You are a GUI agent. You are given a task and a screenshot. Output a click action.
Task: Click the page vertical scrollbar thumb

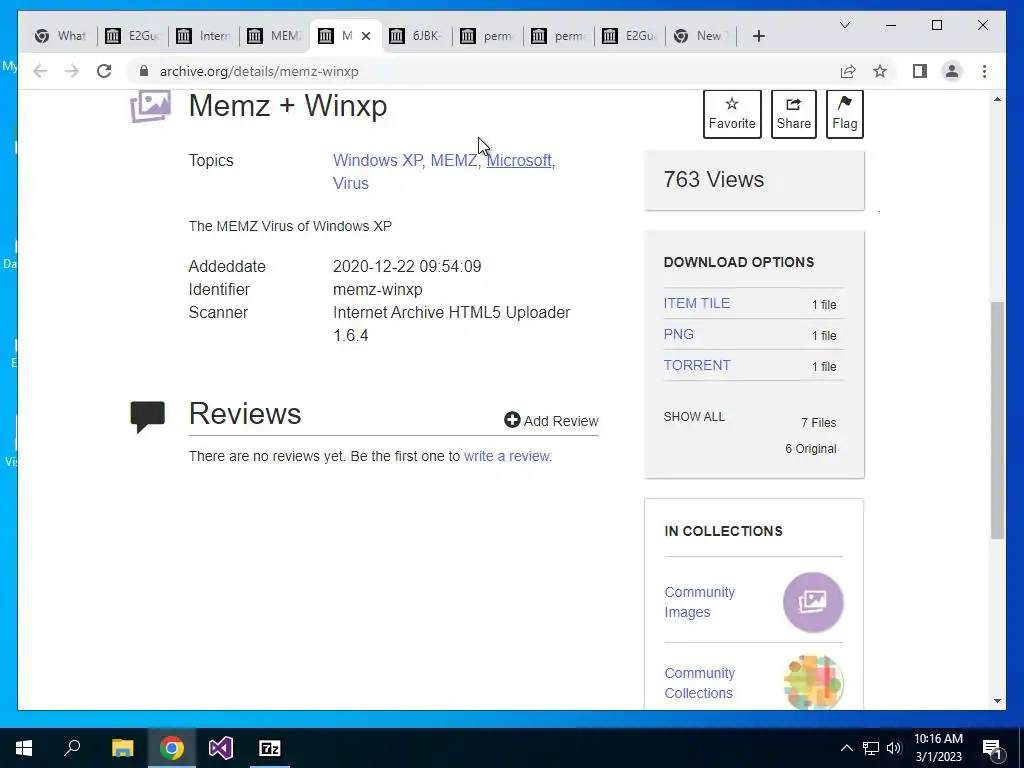[997, 420]
